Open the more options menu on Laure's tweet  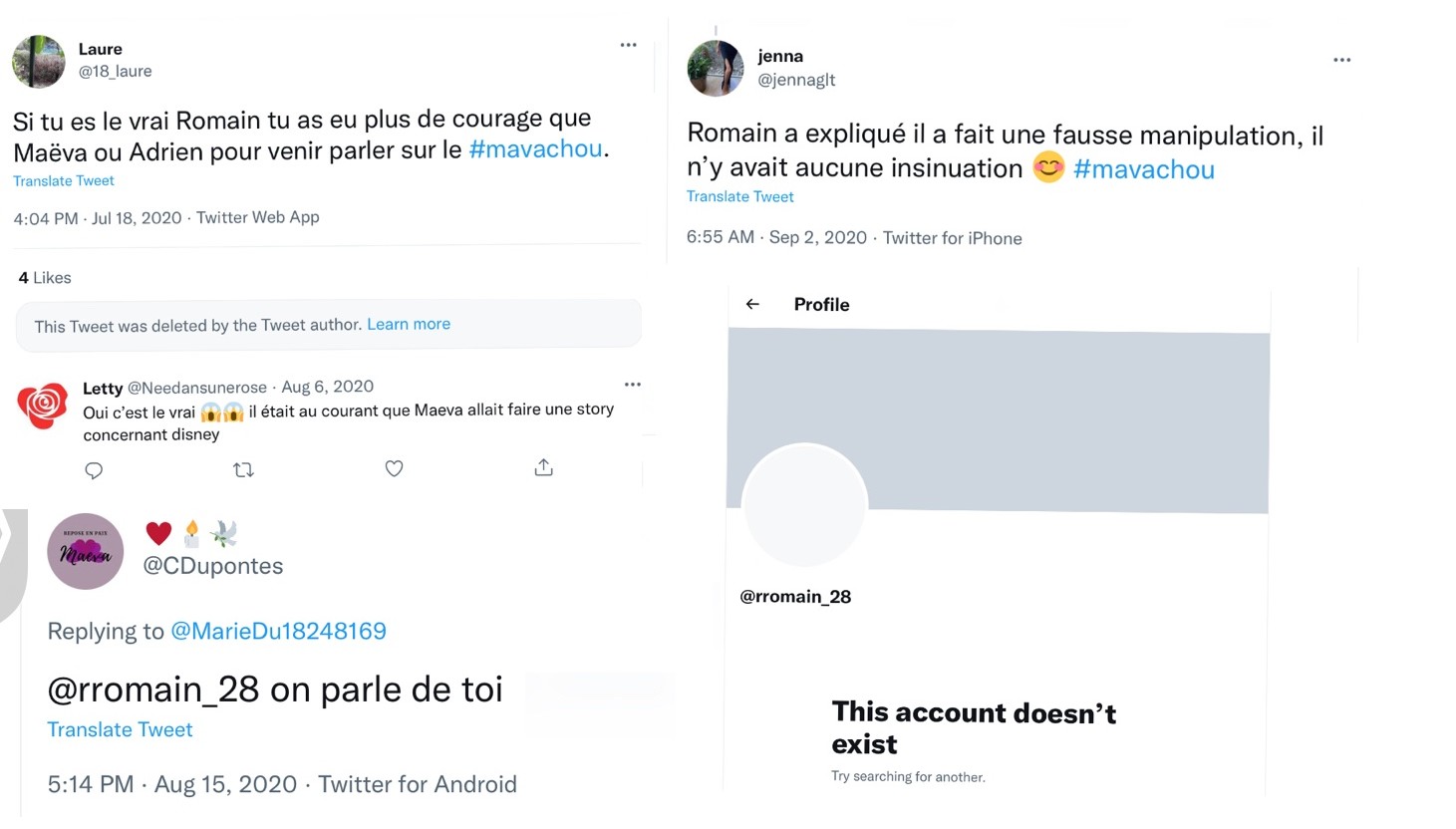click(x=628, y=45)
